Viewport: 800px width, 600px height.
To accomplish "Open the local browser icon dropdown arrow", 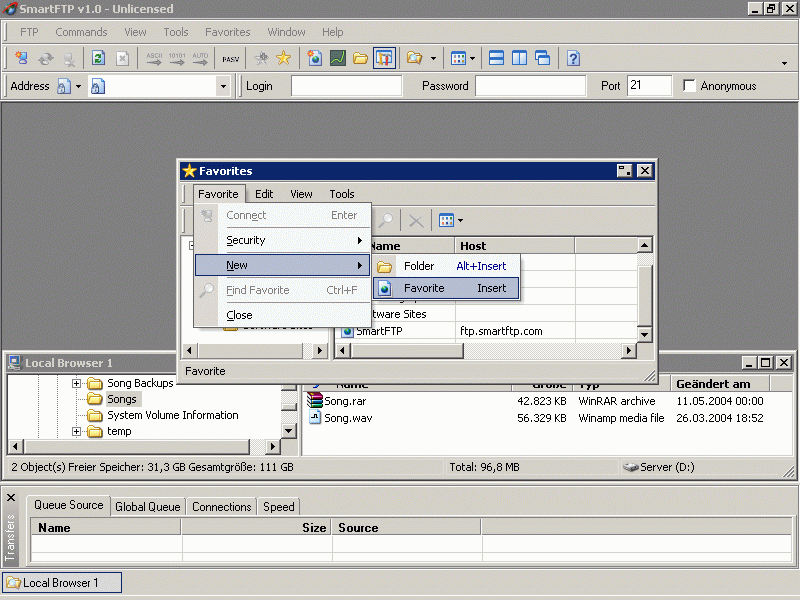I will [433, 59].
